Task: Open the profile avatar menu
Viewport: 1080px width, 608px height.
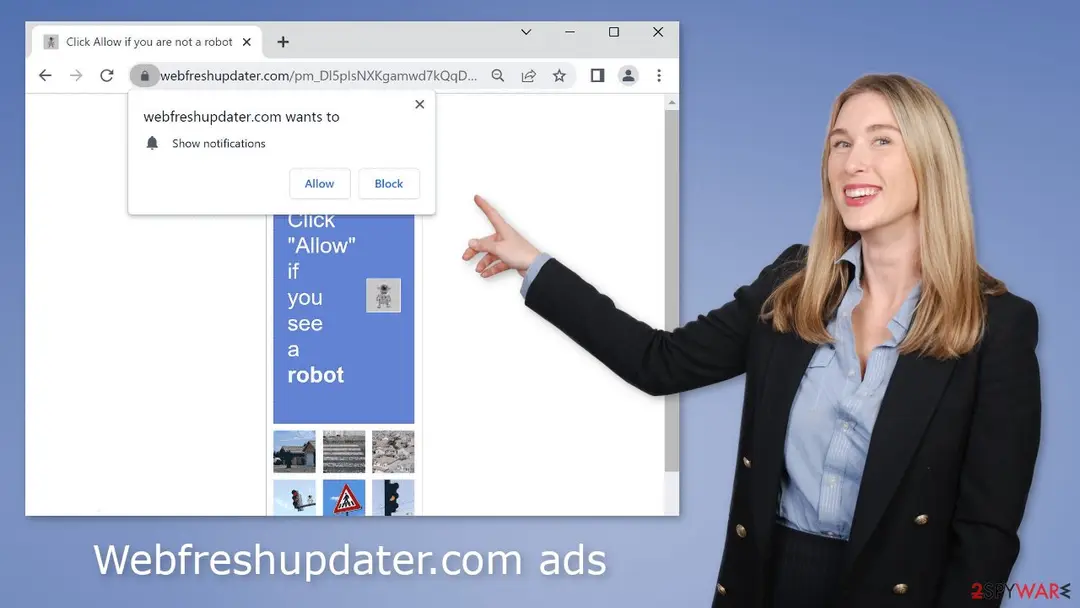Action: coord(628,76)
